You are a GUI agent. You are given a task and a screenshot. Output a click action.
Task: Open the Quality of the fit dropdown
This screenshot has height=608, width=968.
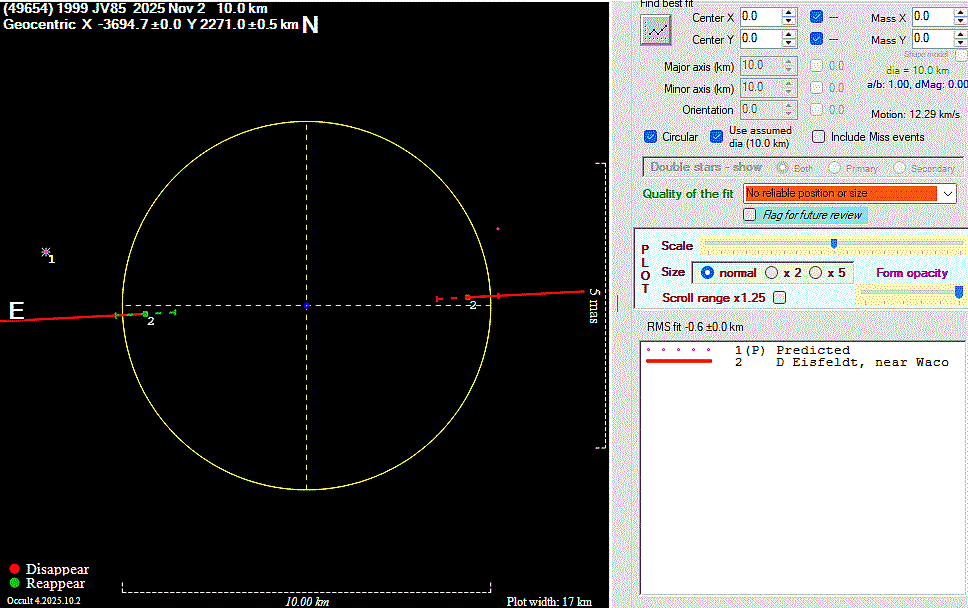click(948, 193)
